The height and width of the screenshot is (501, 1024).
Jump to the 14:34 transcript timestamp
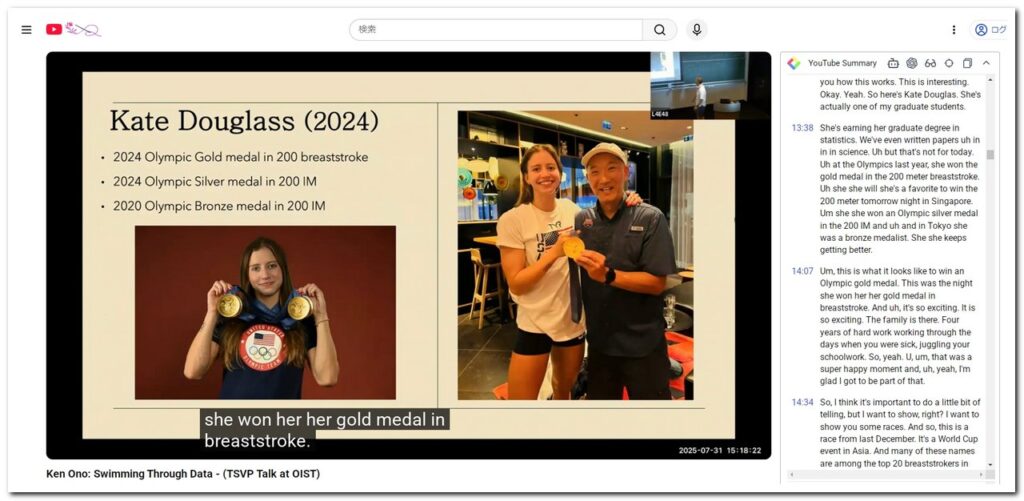802,402
